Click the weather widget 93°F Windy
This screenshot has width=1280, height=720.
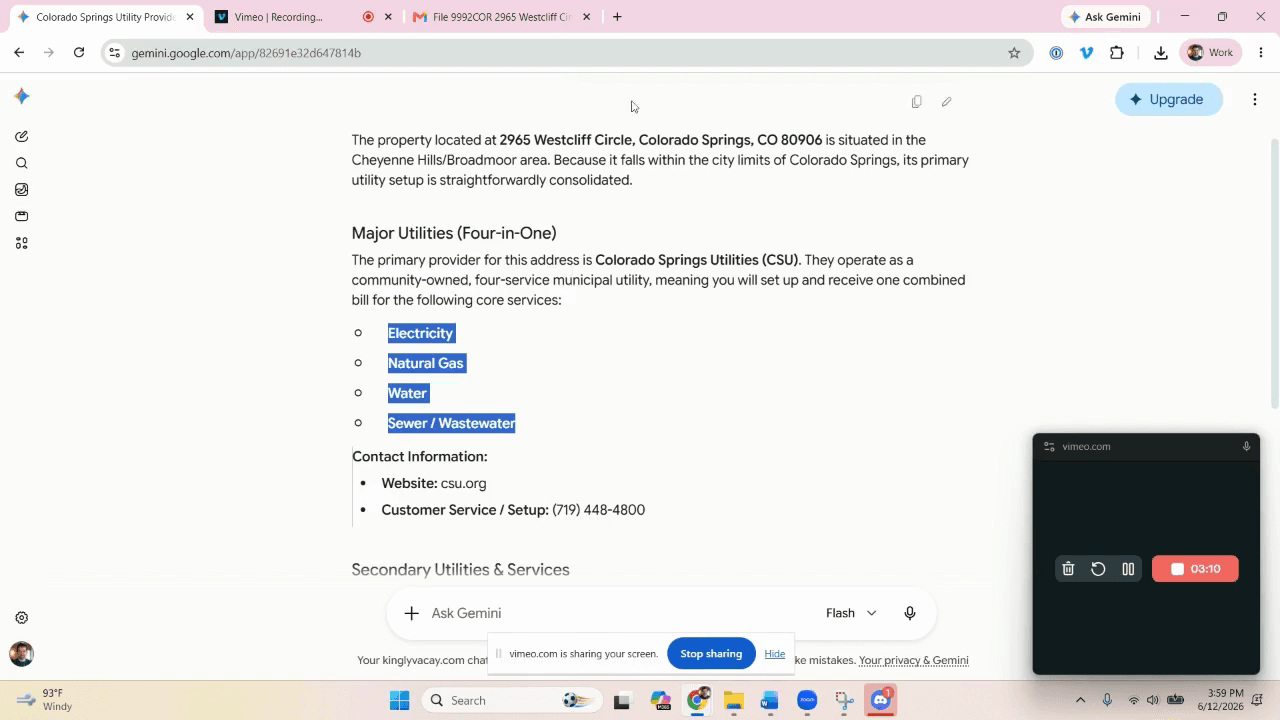46,700
